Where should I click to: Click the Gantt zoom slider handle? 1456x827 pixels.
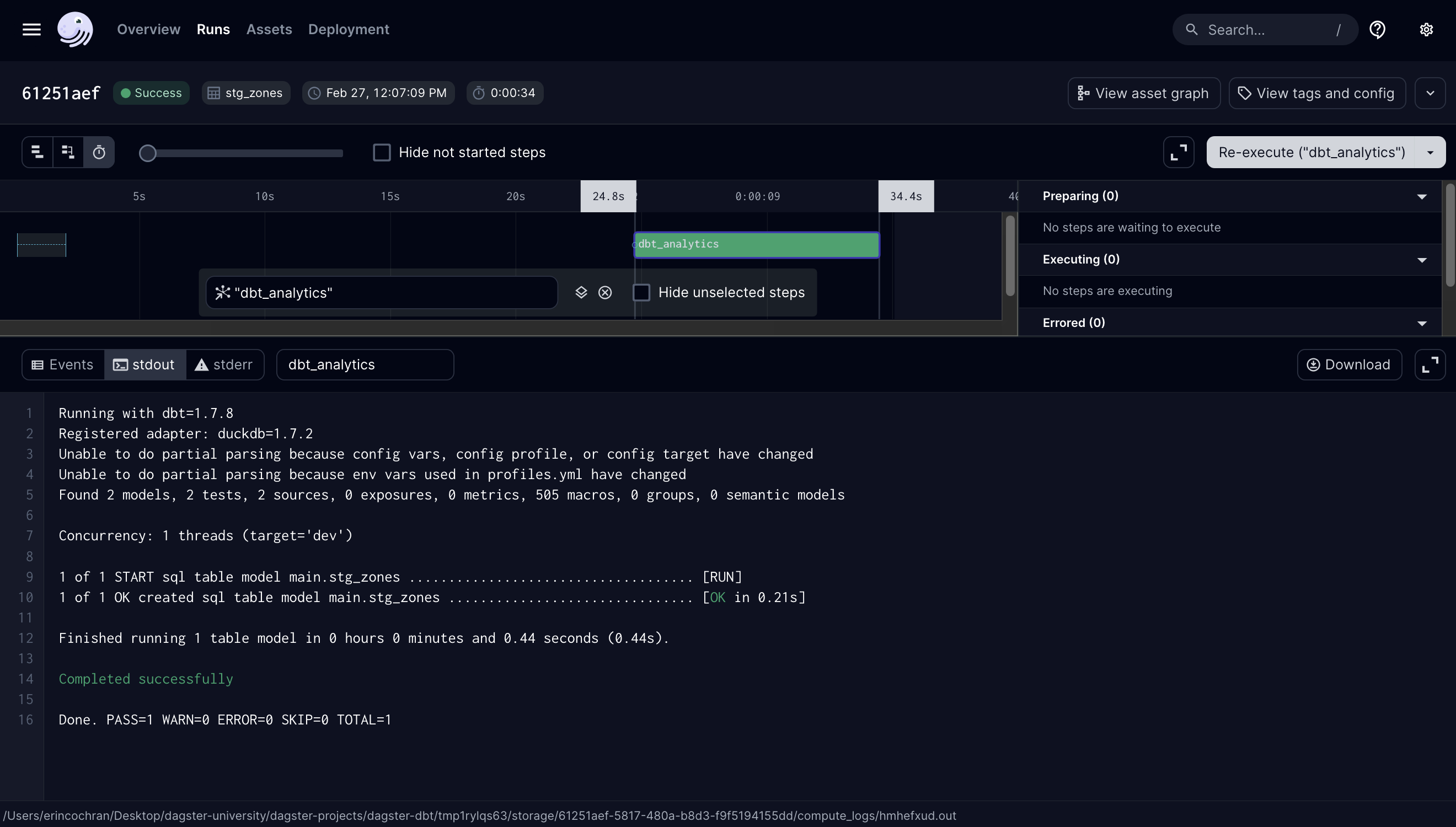148,153
